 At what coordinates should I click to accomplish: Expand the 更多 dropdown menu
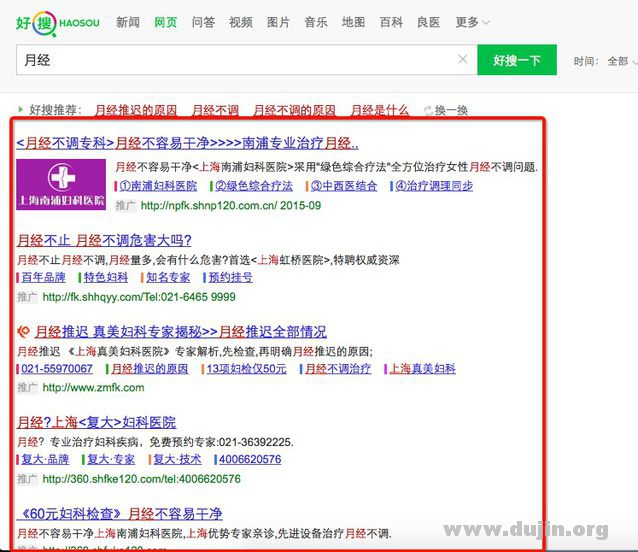pos(472,22)
